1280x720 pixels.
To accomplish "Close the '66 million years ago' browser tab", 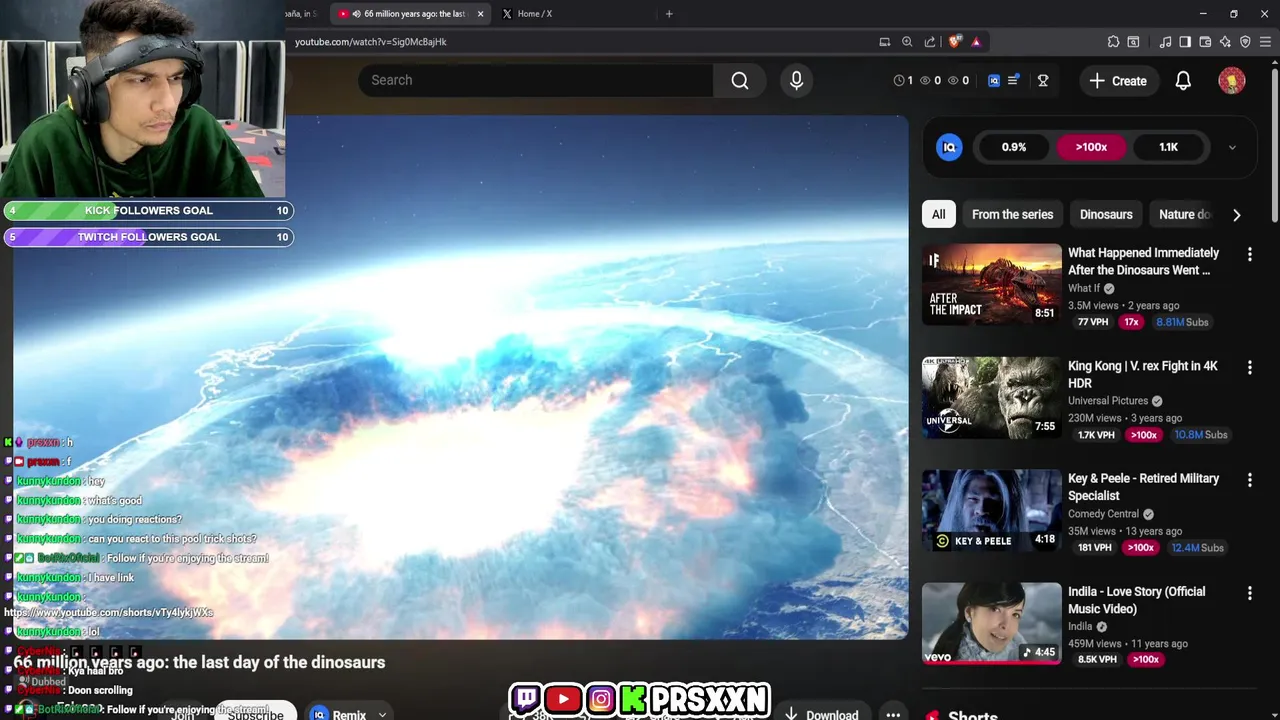I will 480,14.
